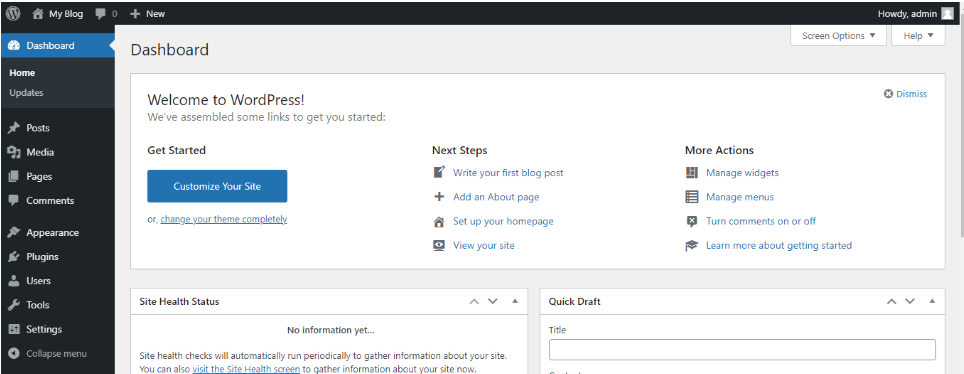Click Set up your homepage link
Viewport: 964px width, 374px height.
[503, 221]
